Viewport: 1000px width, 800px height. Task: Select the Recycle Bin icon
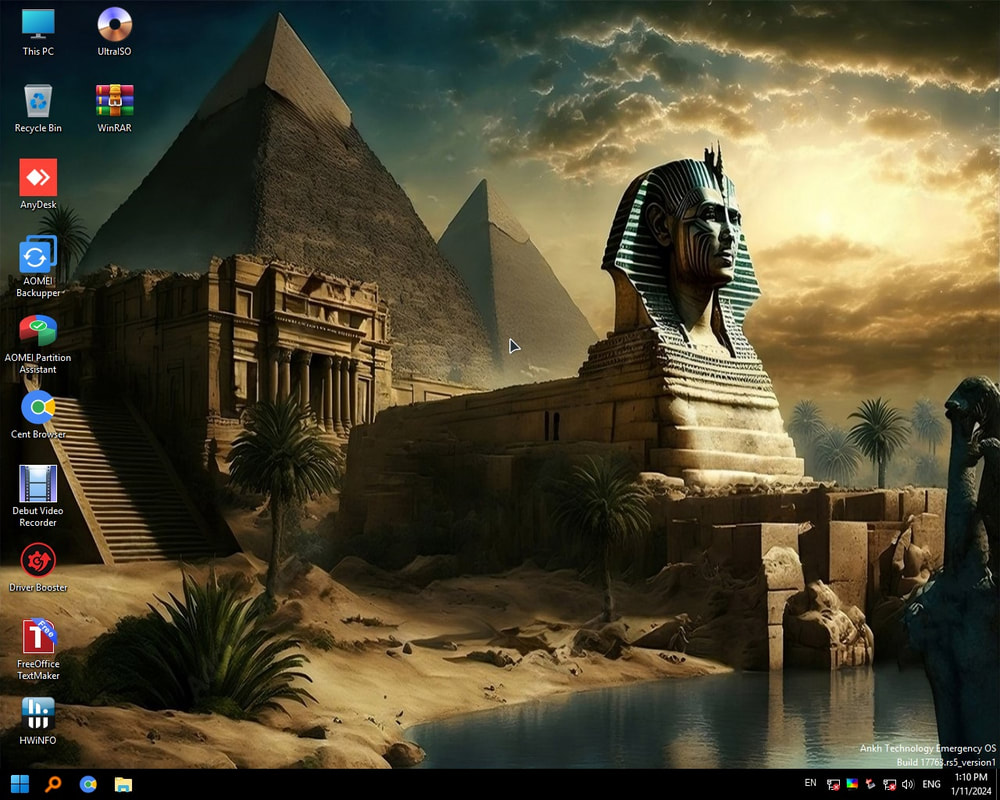38,101
